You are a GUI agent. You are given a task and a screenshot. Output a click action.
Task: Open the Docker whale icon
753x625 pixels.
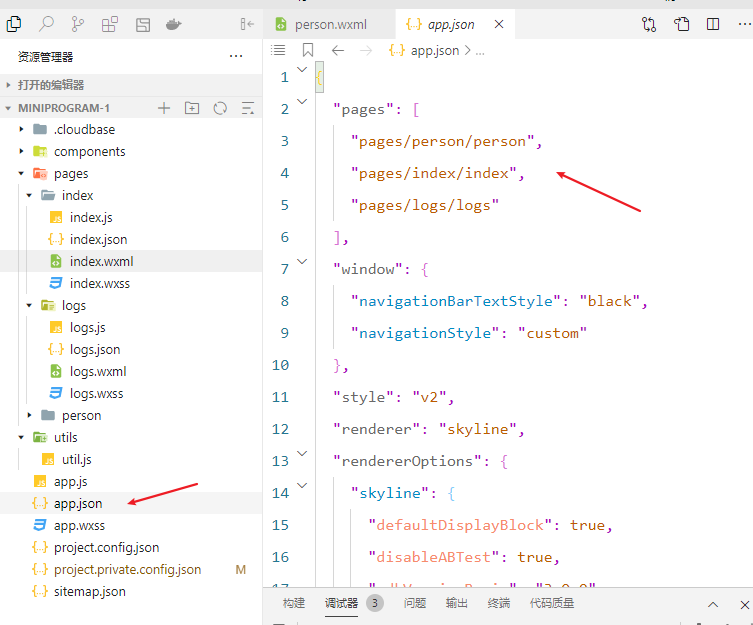point(173,24)
